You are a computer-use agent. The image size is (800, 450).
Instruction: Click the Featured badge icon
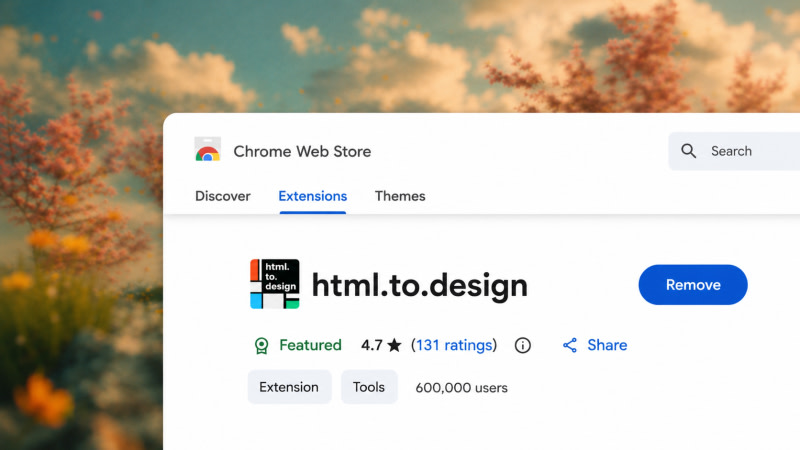click(x=262, y=345)
